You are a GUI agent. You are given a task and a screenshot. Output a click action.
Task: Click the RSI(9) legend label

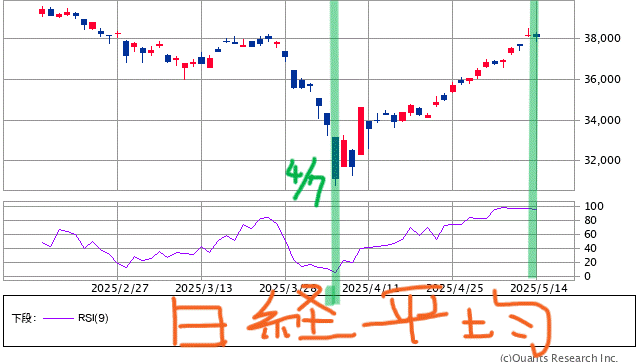pyautogui.click(x=93, y=318)
